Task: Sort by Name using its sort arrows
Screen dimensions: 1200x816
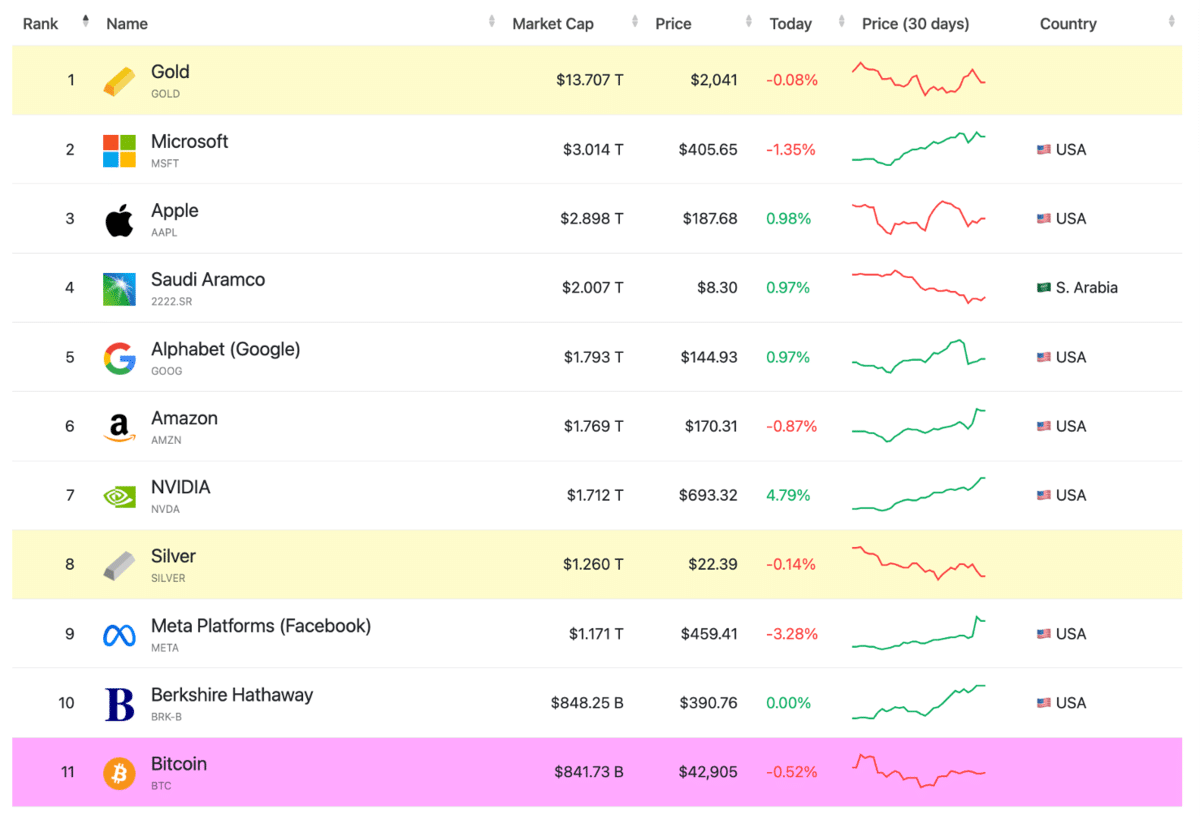Action: pyautogui.click(x=491, y=21)
